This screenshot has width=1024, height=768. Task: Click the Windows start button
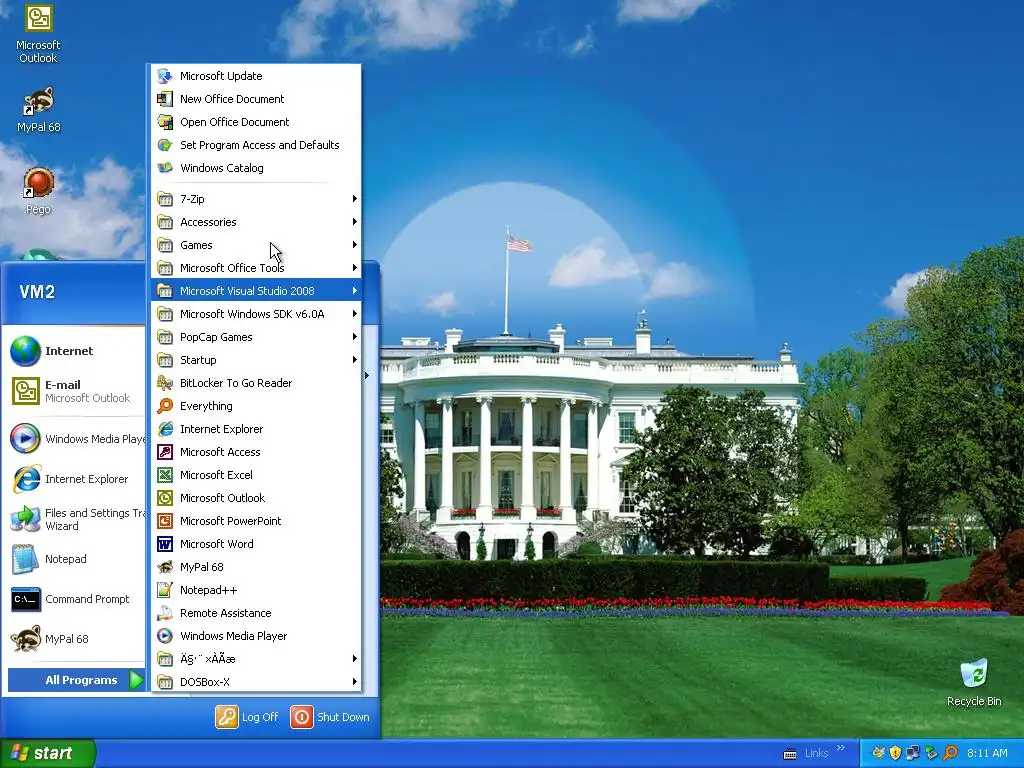[48, 753]
